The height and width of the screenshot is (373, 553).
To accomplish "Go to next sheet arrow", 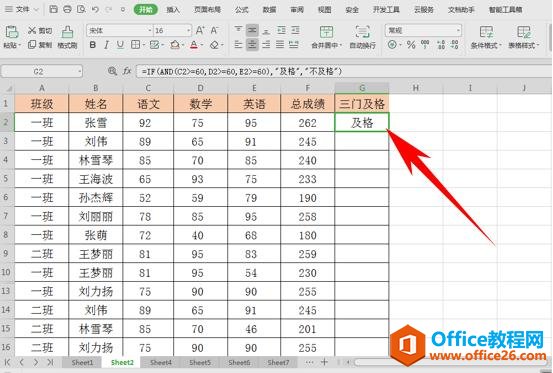I will pos(36,362).
